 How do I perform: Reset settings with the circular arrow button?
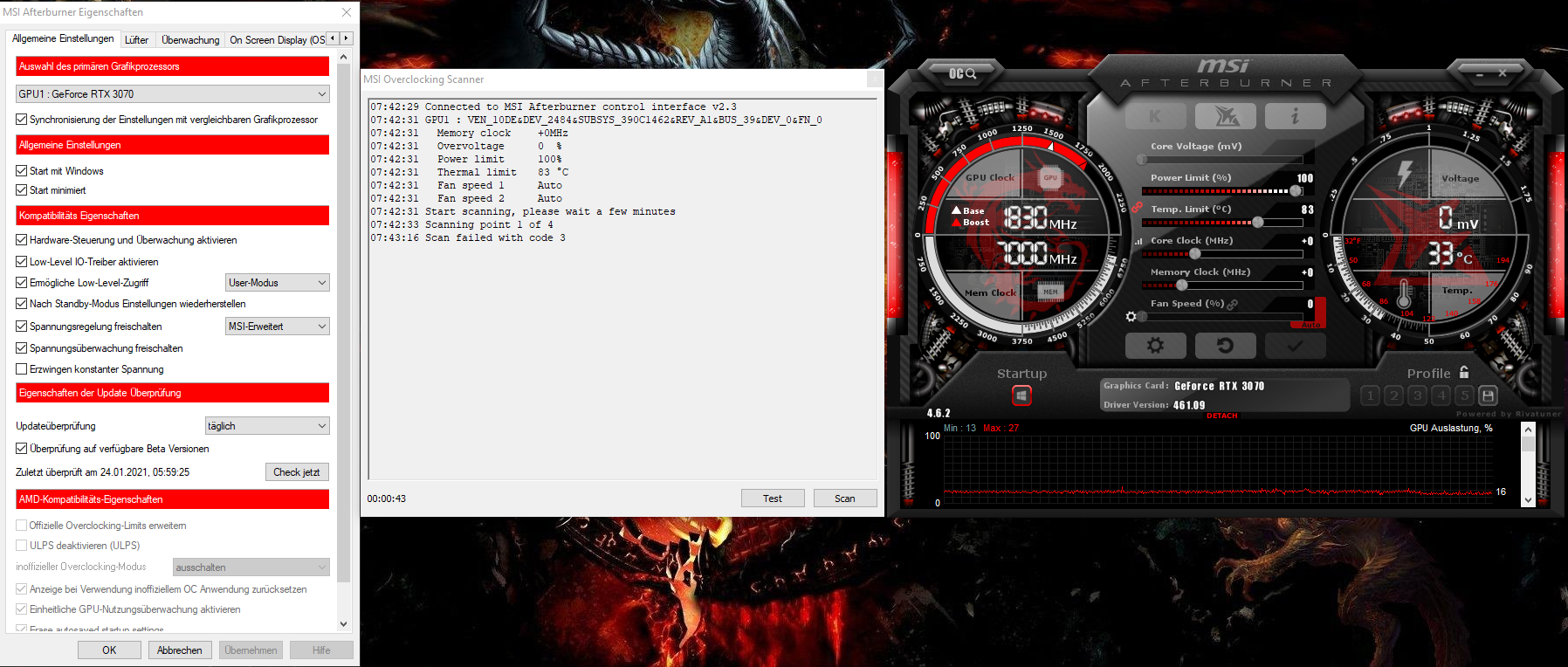coord(1225,346)
